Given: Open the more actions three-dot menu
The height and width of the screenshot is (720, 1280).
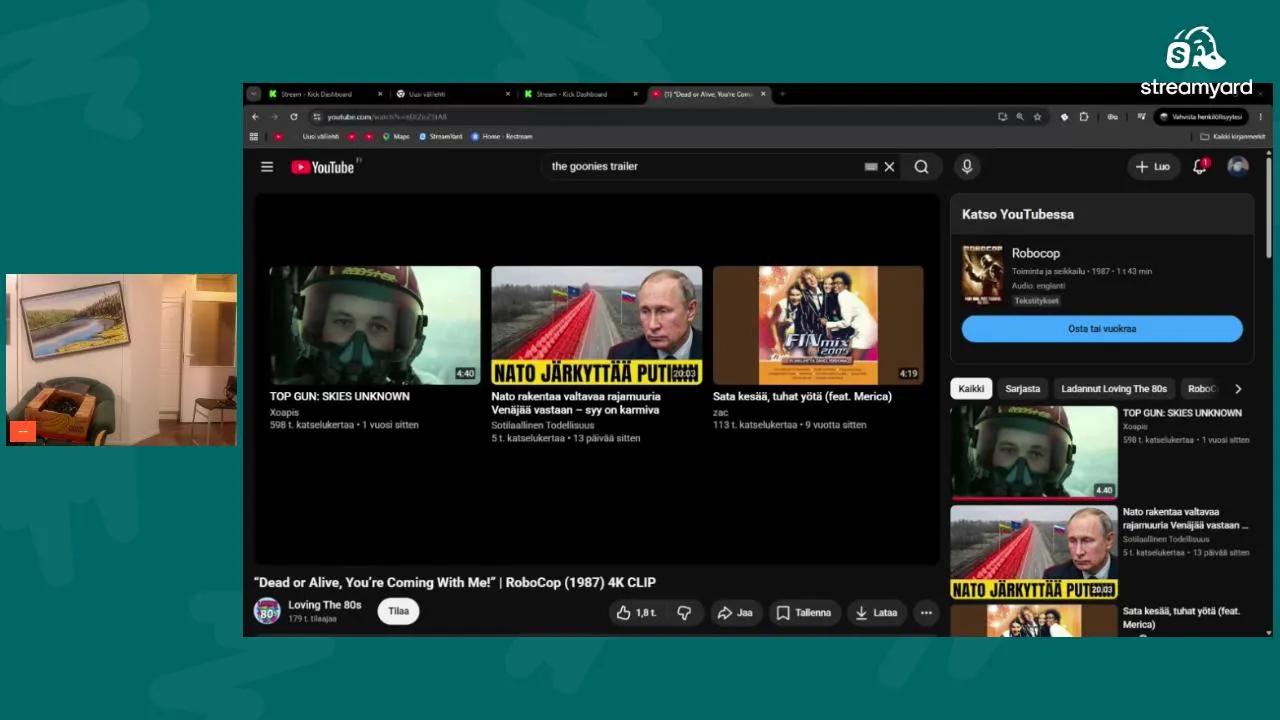Looking at the screenshot, I should point(926,613).
